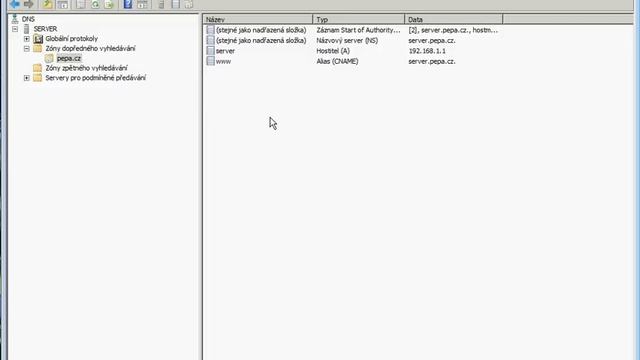This screenshot has height=360, width=640.
Task: Select the Názvový server row name
Action: (x=261, y=40)
